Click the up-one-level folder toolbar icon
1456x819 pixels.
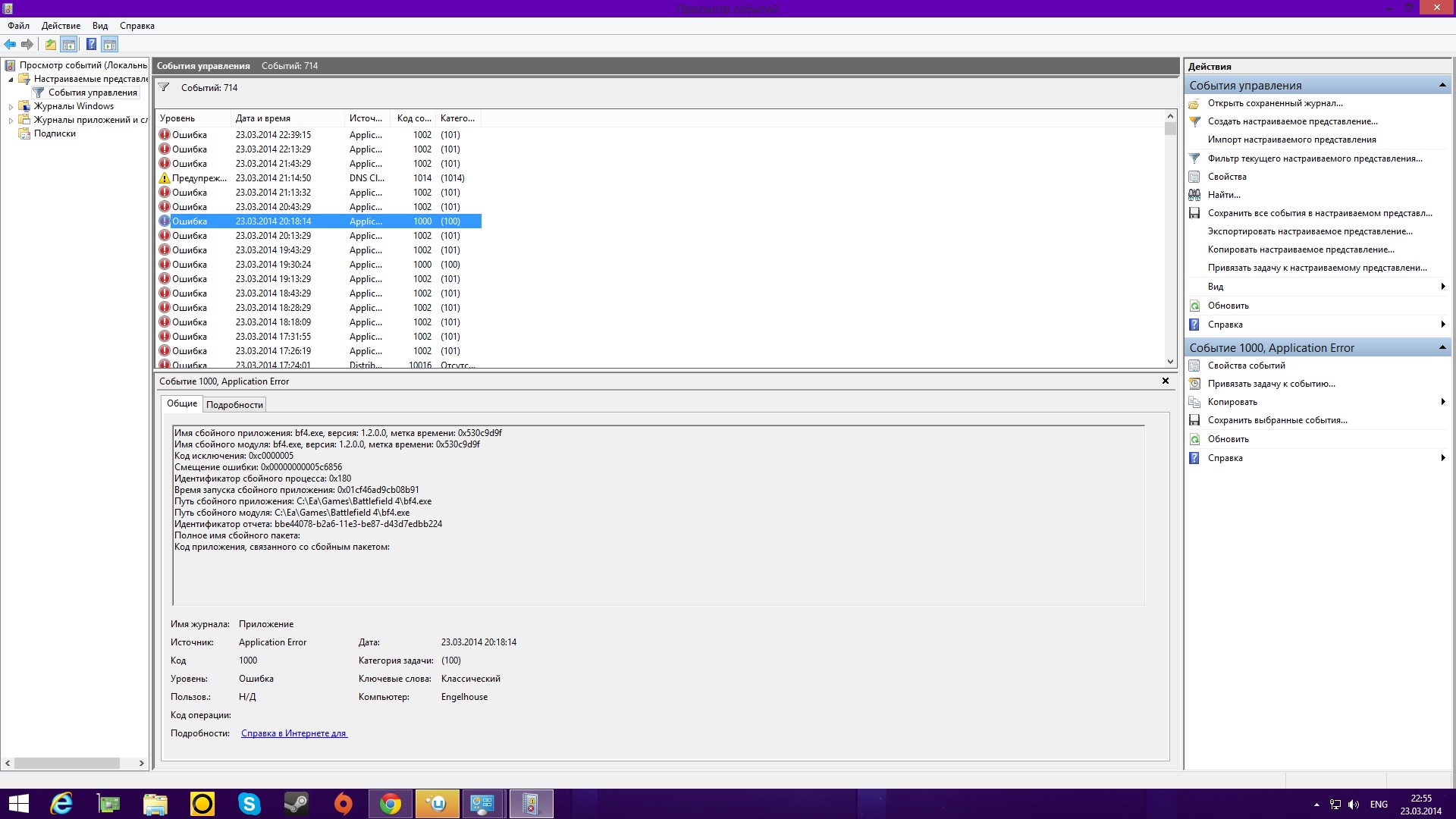click(x=50, y=44)
